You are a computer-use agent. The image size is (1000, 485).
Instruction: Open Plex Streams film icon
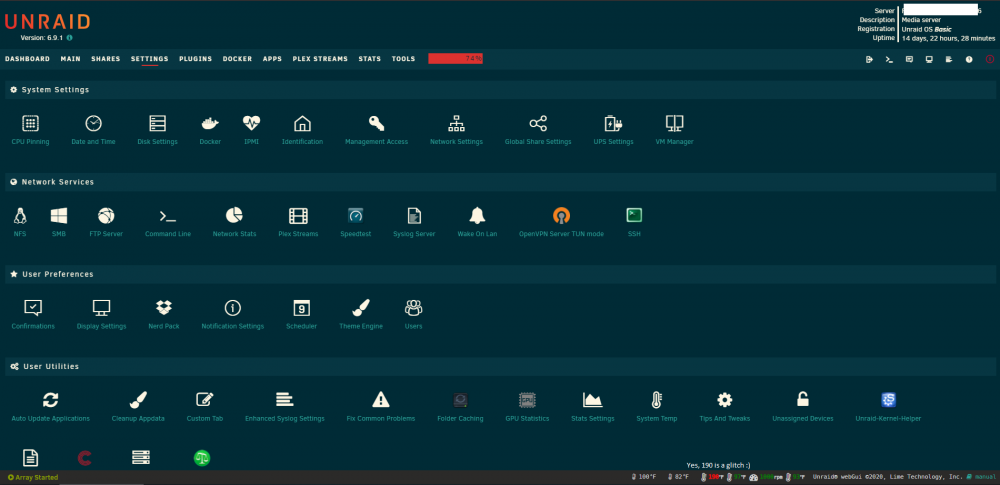pos(298,216)
